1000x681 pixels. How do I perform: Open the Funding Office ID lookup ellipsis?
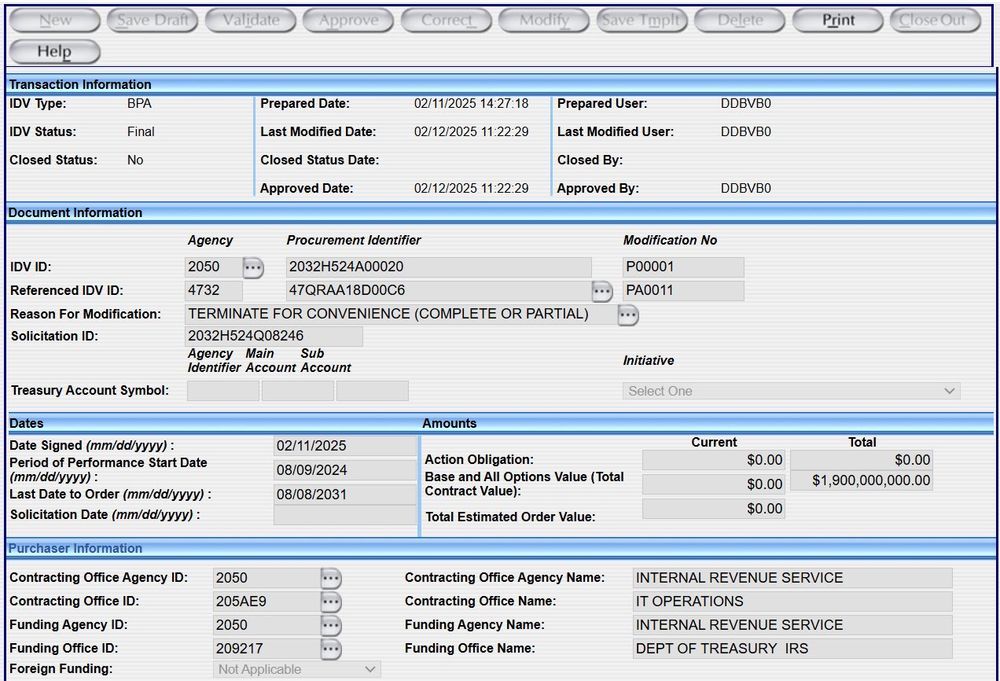331,648
